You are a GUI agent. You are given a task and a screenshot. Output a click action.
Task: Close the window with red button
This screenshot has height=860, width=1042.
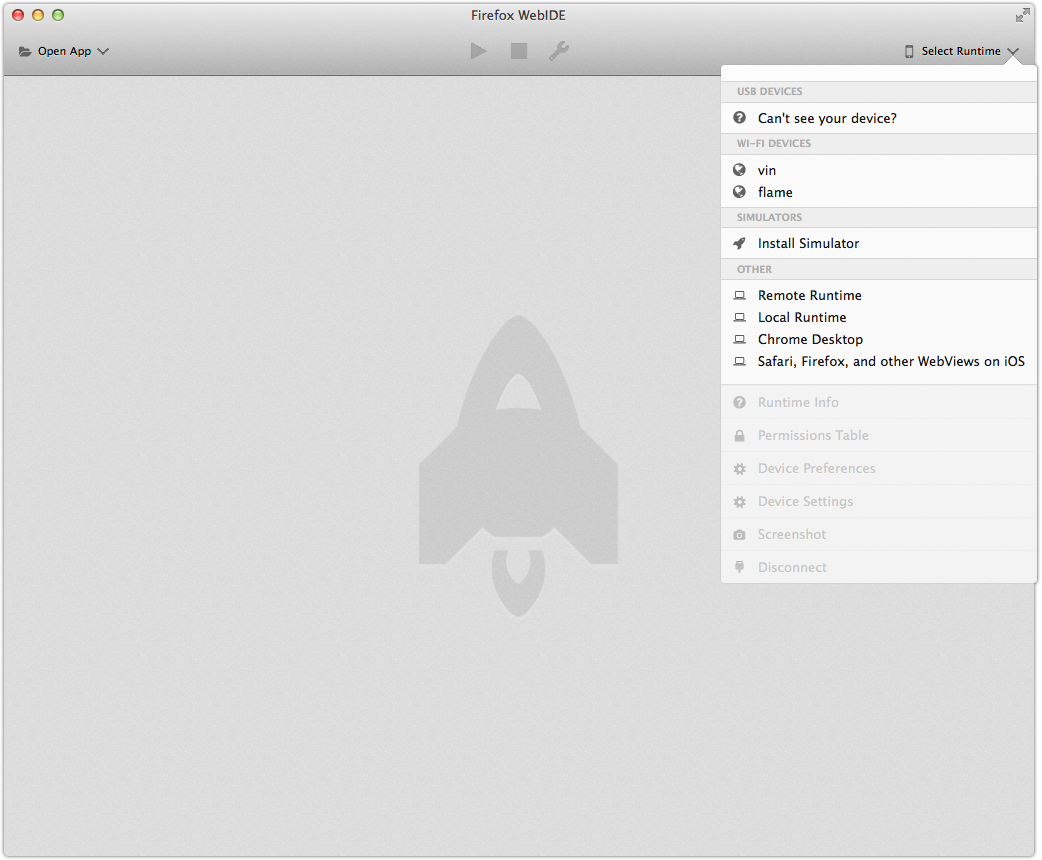18,15
